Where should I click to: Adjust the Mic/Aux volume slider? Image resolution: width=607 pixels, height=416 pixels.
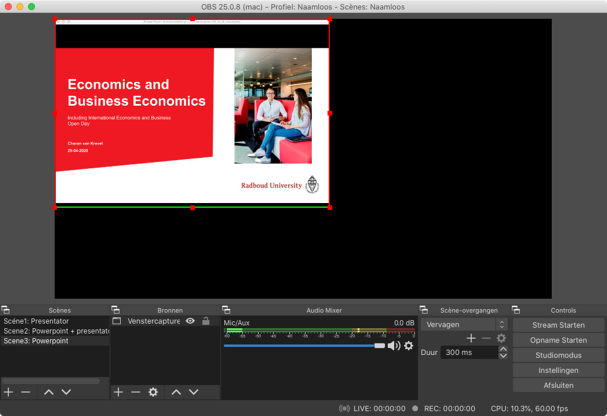pyautogui.click(x=379, y=346)
